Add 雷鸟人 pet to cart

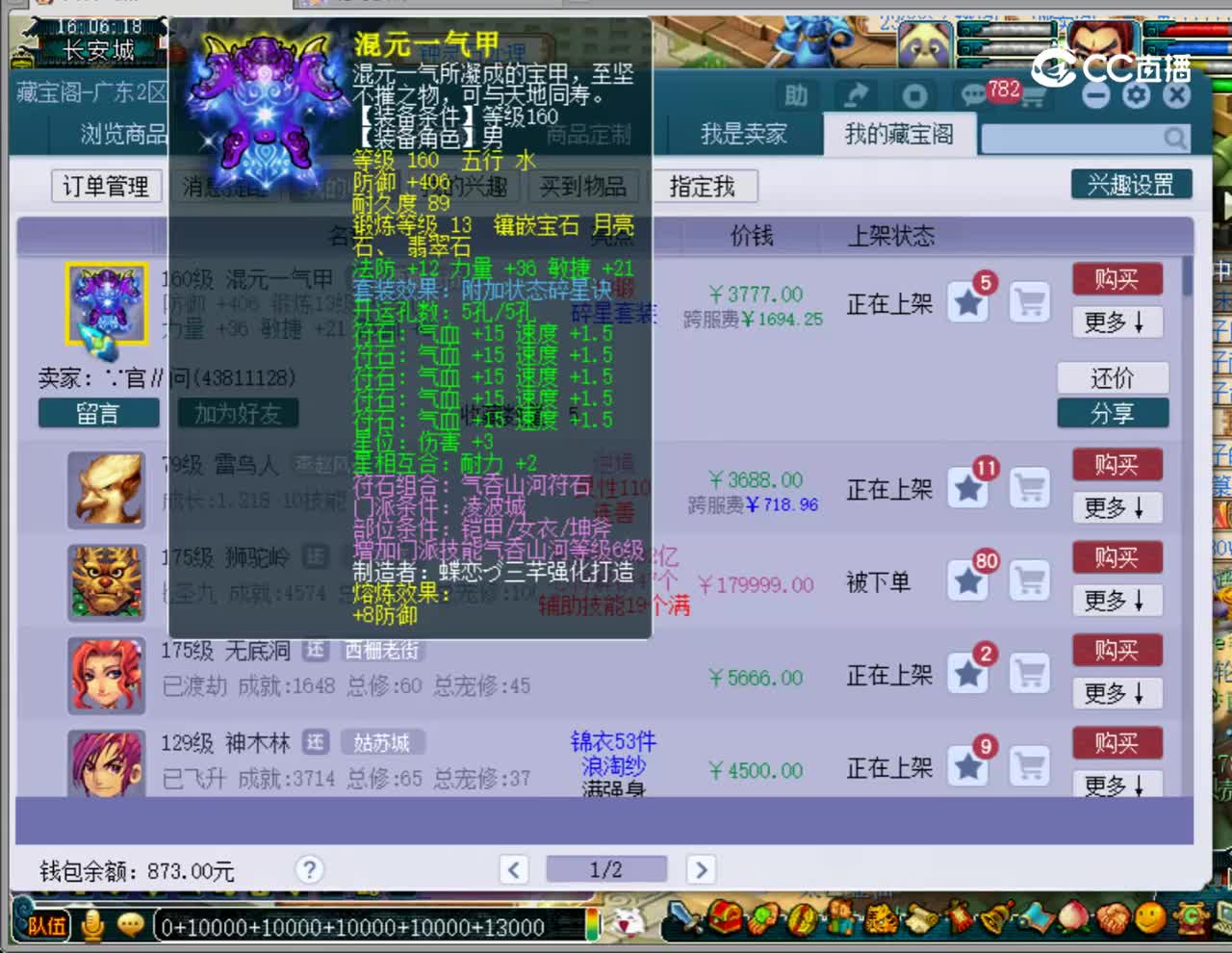tap(1030, 490)
